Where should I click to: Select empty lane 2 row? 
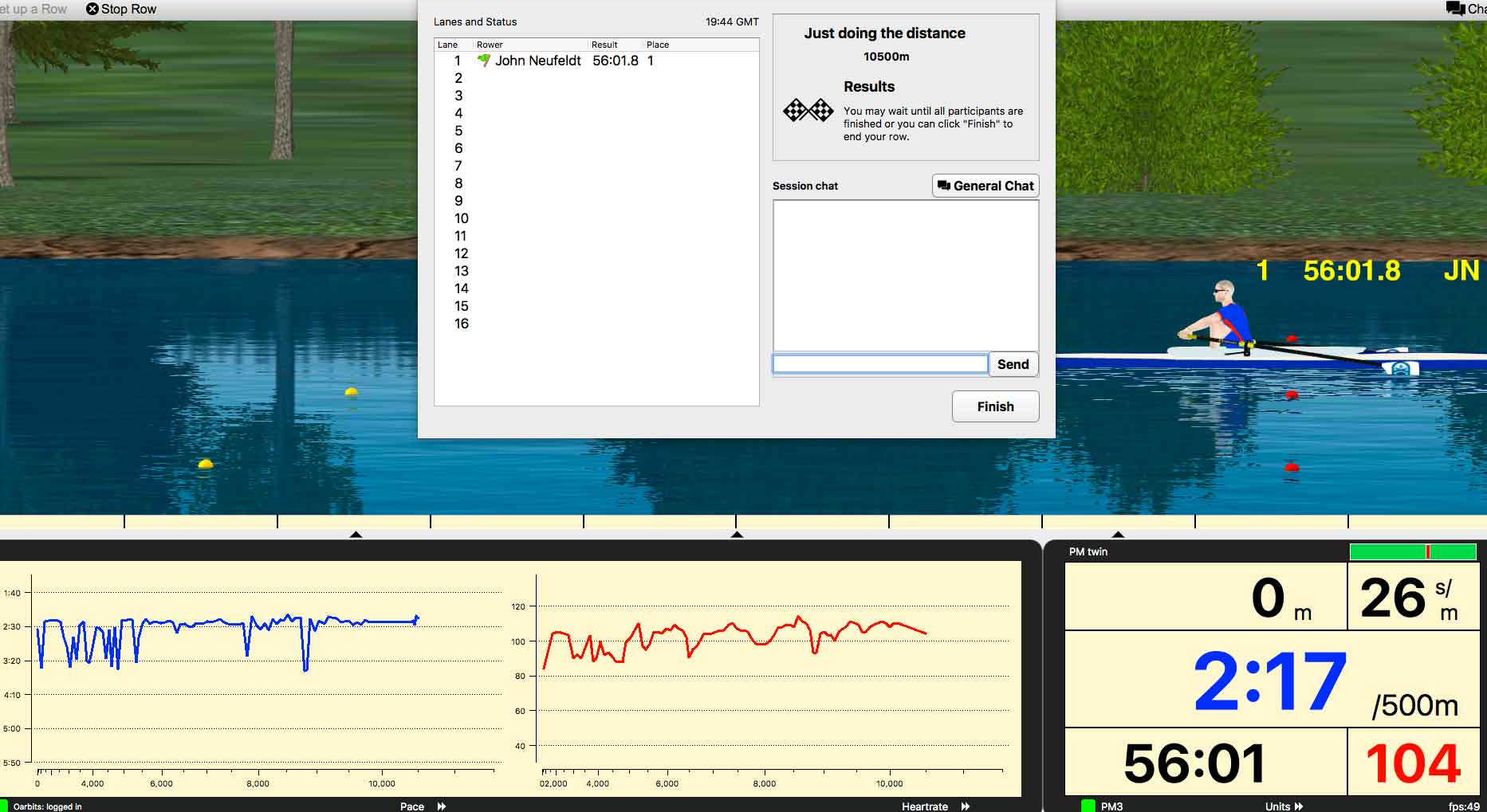(596, 78)
